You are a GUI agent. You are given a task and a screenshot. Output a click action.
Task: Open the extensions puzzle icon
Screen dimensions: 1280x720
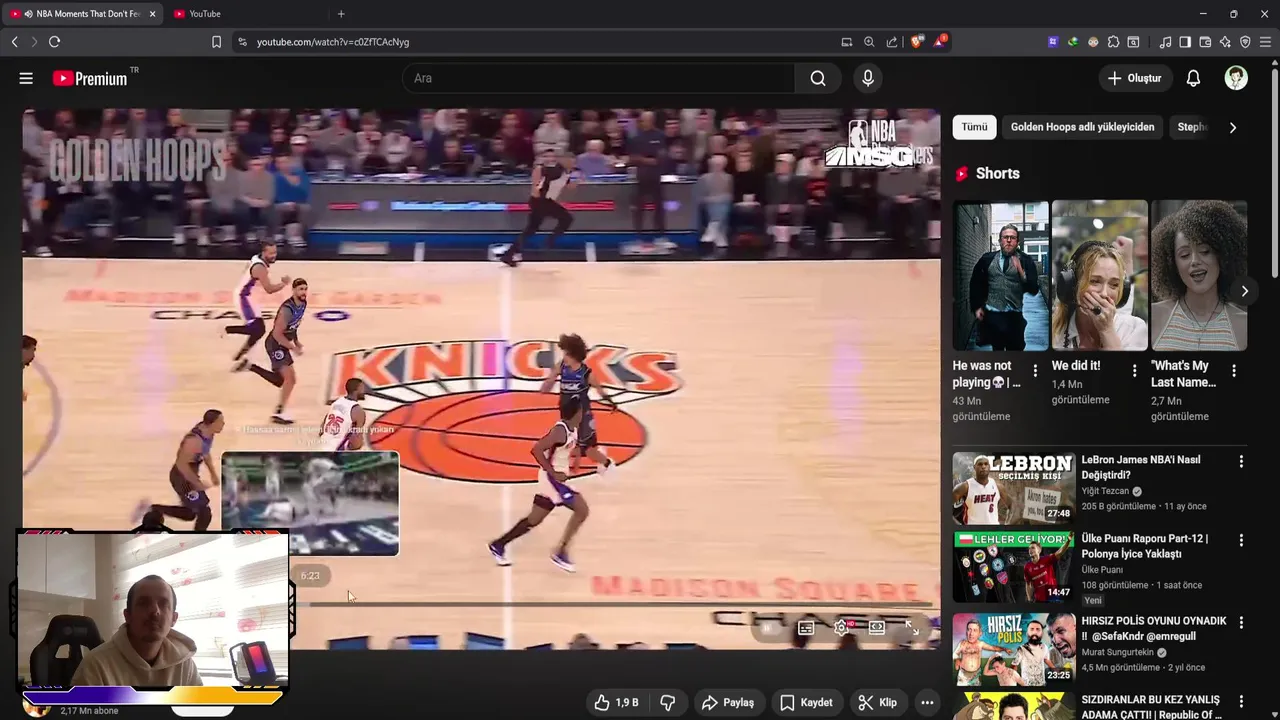click(1113, 42)
